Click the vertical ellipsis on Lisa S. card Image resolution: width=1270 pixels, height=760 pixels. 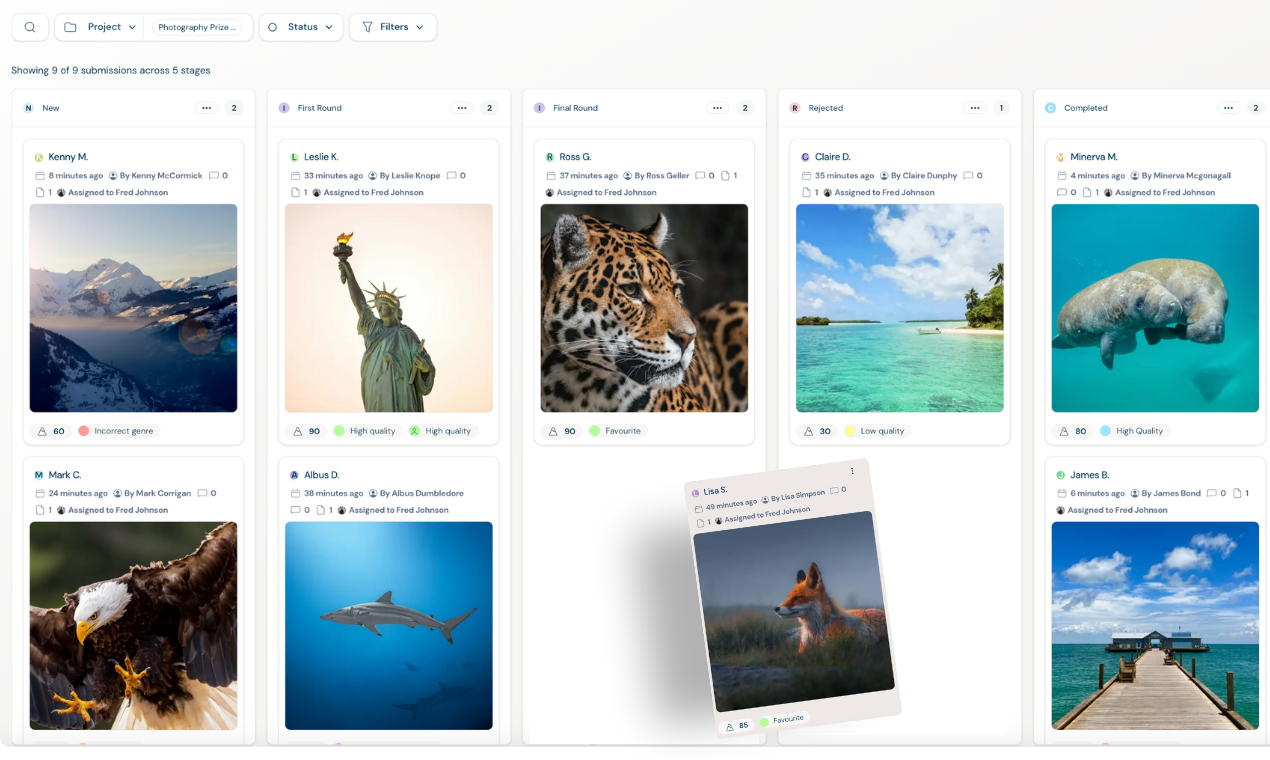click(x=852, y=471)
